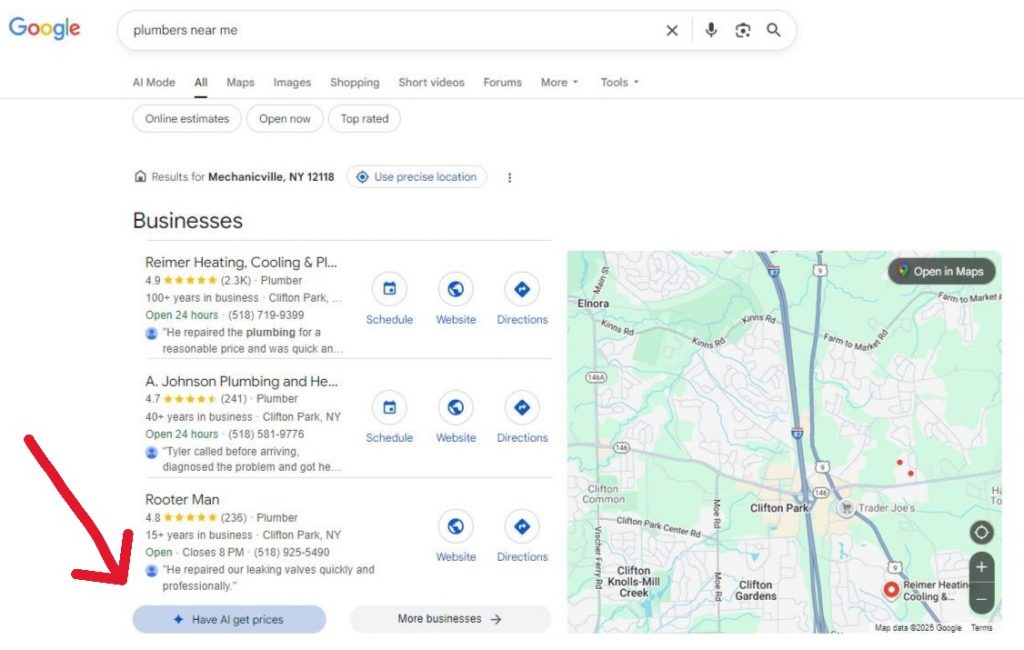Switch to the Images tab
This screenshot has height=650, width=1024.
coord(292,82)
